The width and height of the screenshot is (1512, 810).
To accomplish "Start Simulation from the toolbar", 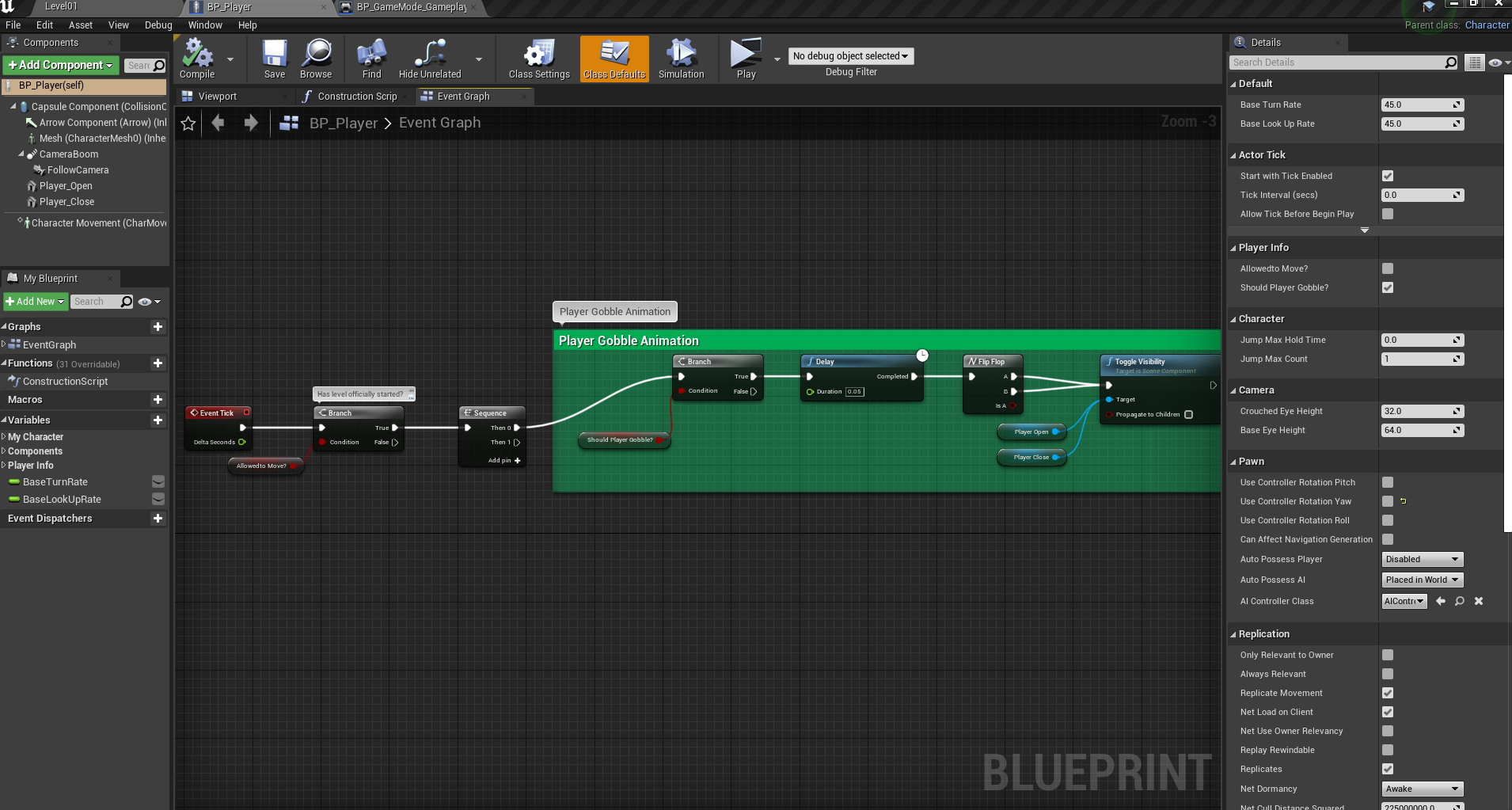I will pyautogui.click(x=681, y=54).
